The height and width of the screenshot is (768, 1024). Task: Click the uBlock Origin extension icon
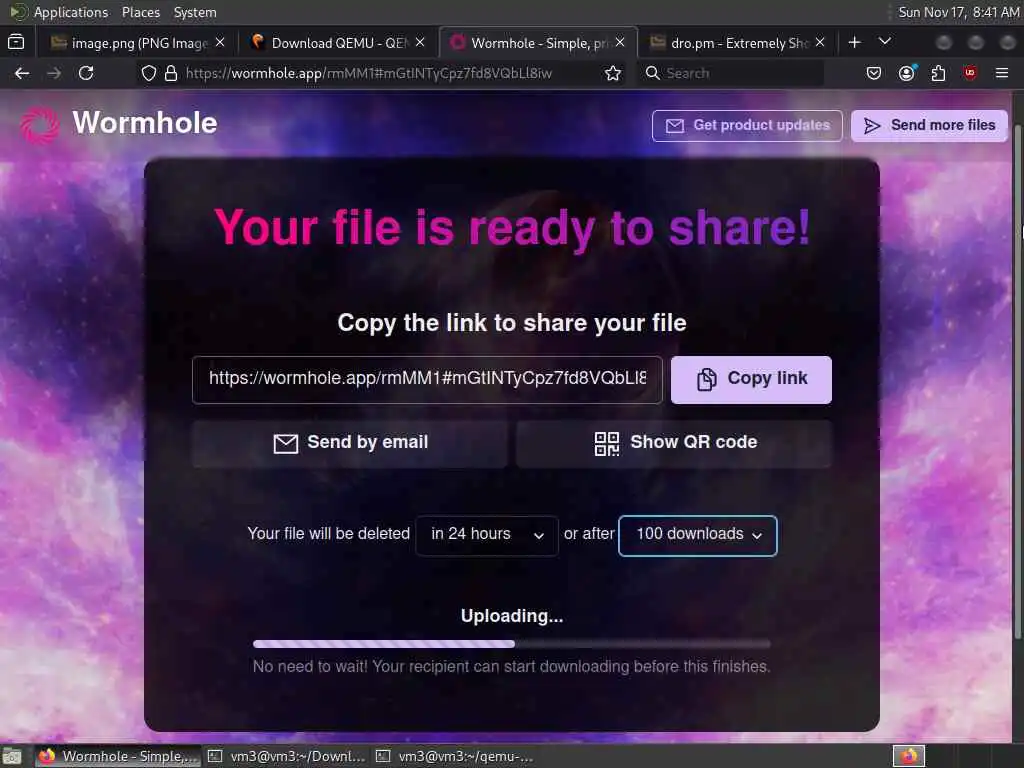tap(970, 72)
